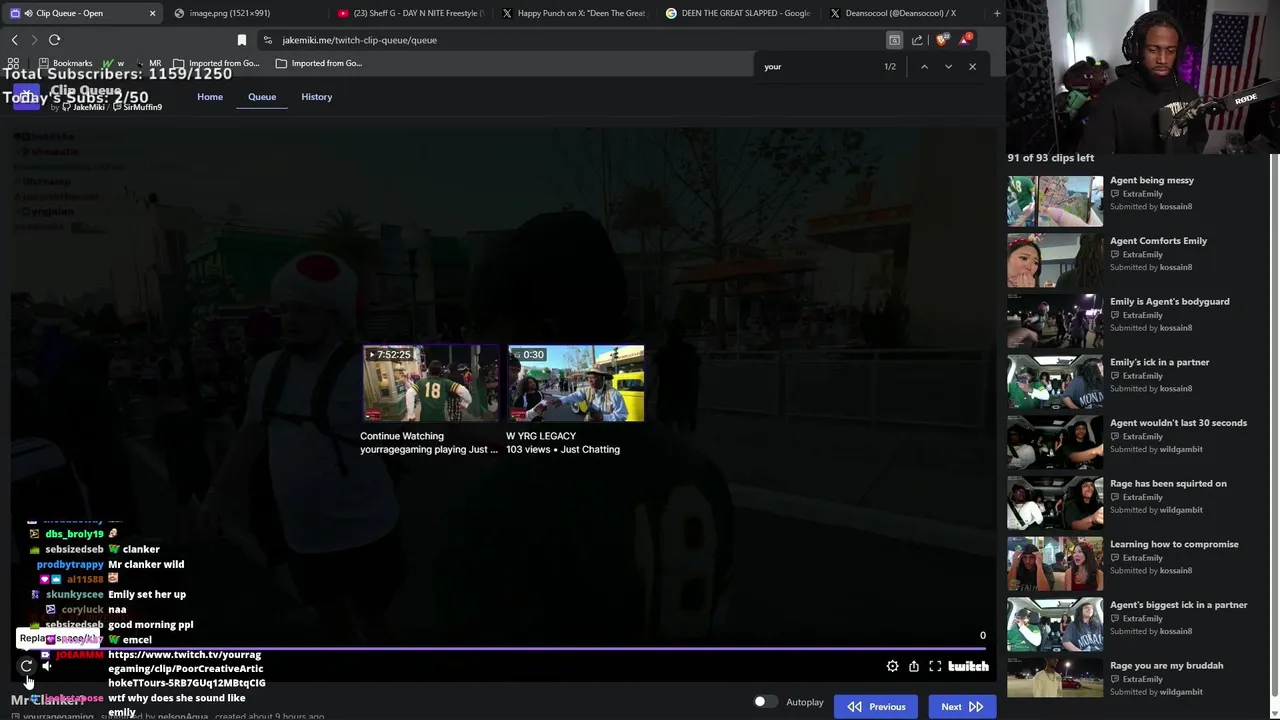Viewport: 1280px width, 720px height.
Task: Open the apps grid in bookmarks bar
Action: click(x=13, y=63)
